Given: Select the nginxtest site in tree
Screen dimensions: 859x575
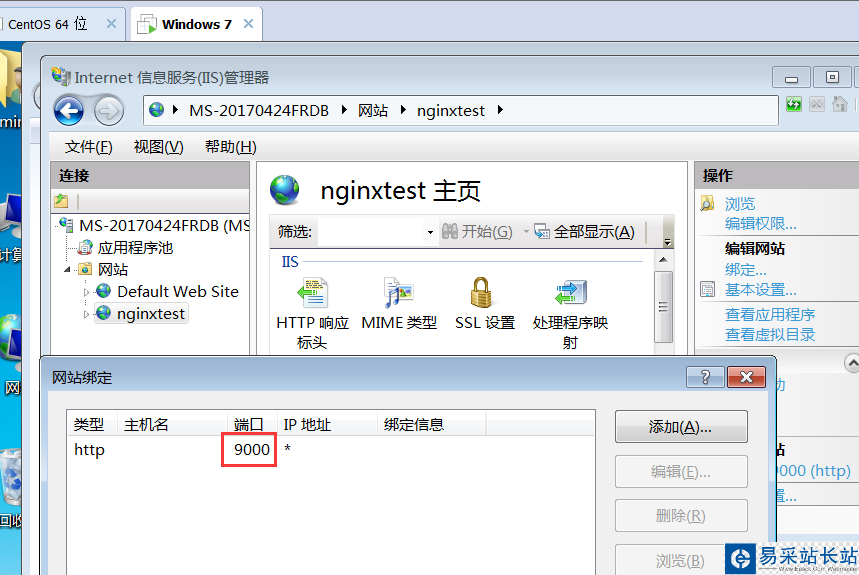Looking at the screenshot, I should pyautogui.click(x=151, y=313).
